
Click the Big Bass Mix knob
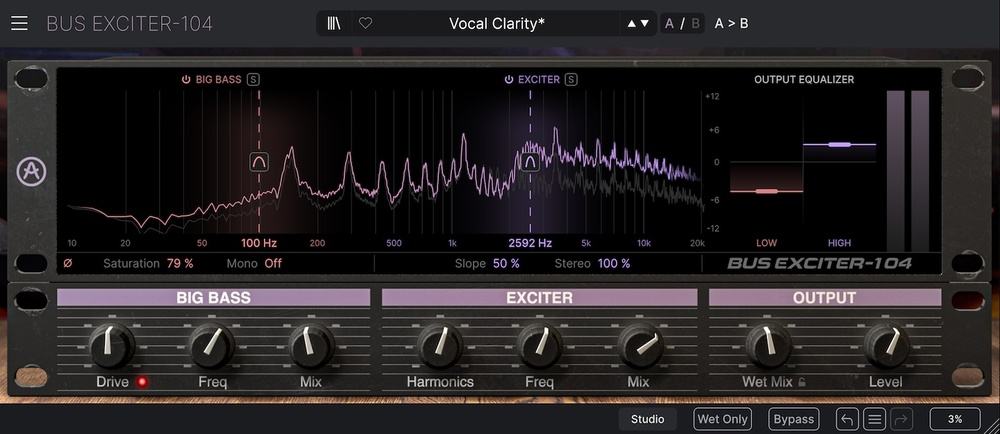pos(311,346)
